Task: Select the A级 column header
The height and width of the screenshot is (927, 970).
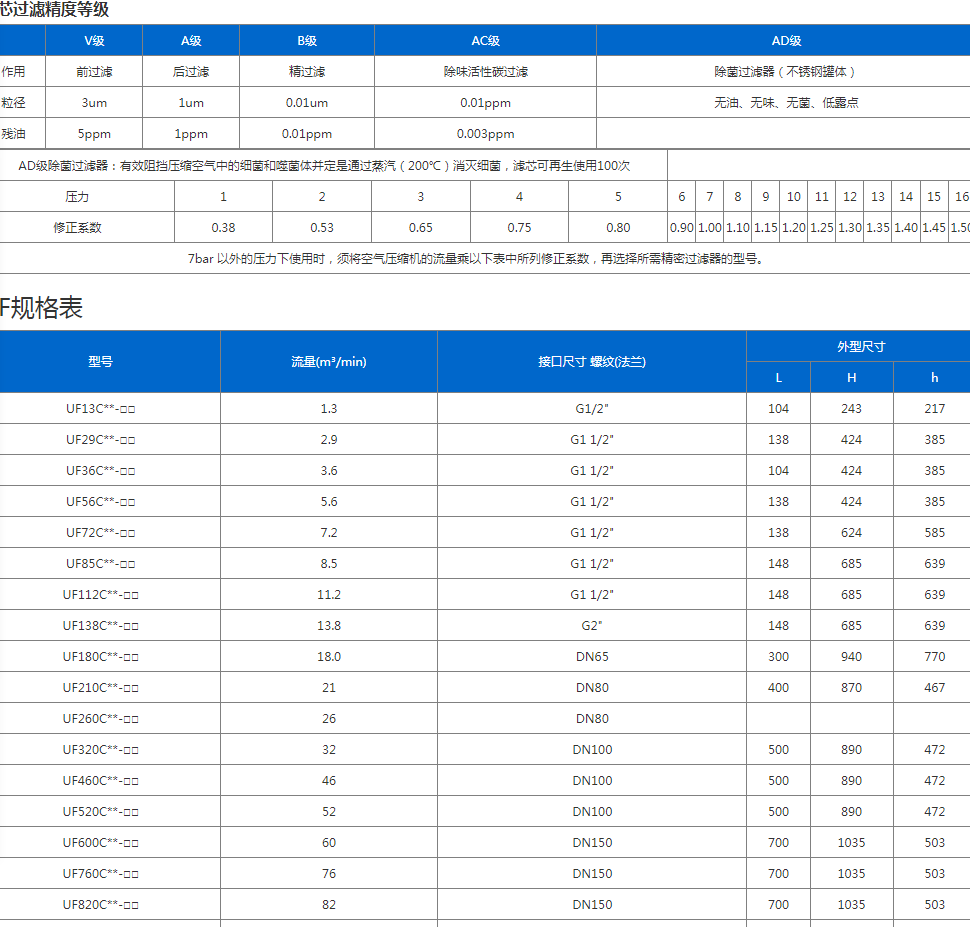Action: (x=192, y=40)
